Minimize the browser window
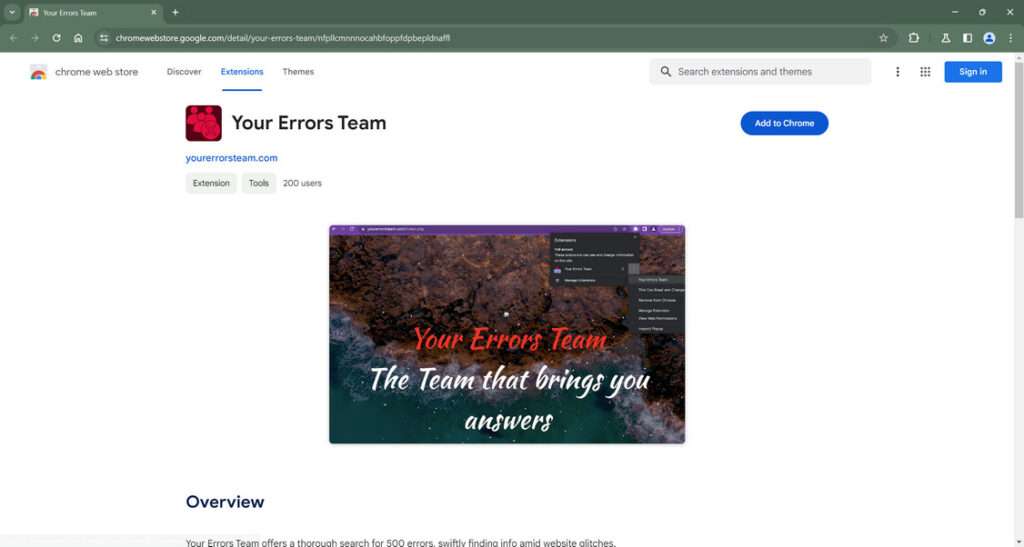The width and height of the screenshot is (1024, 547). 955,12
